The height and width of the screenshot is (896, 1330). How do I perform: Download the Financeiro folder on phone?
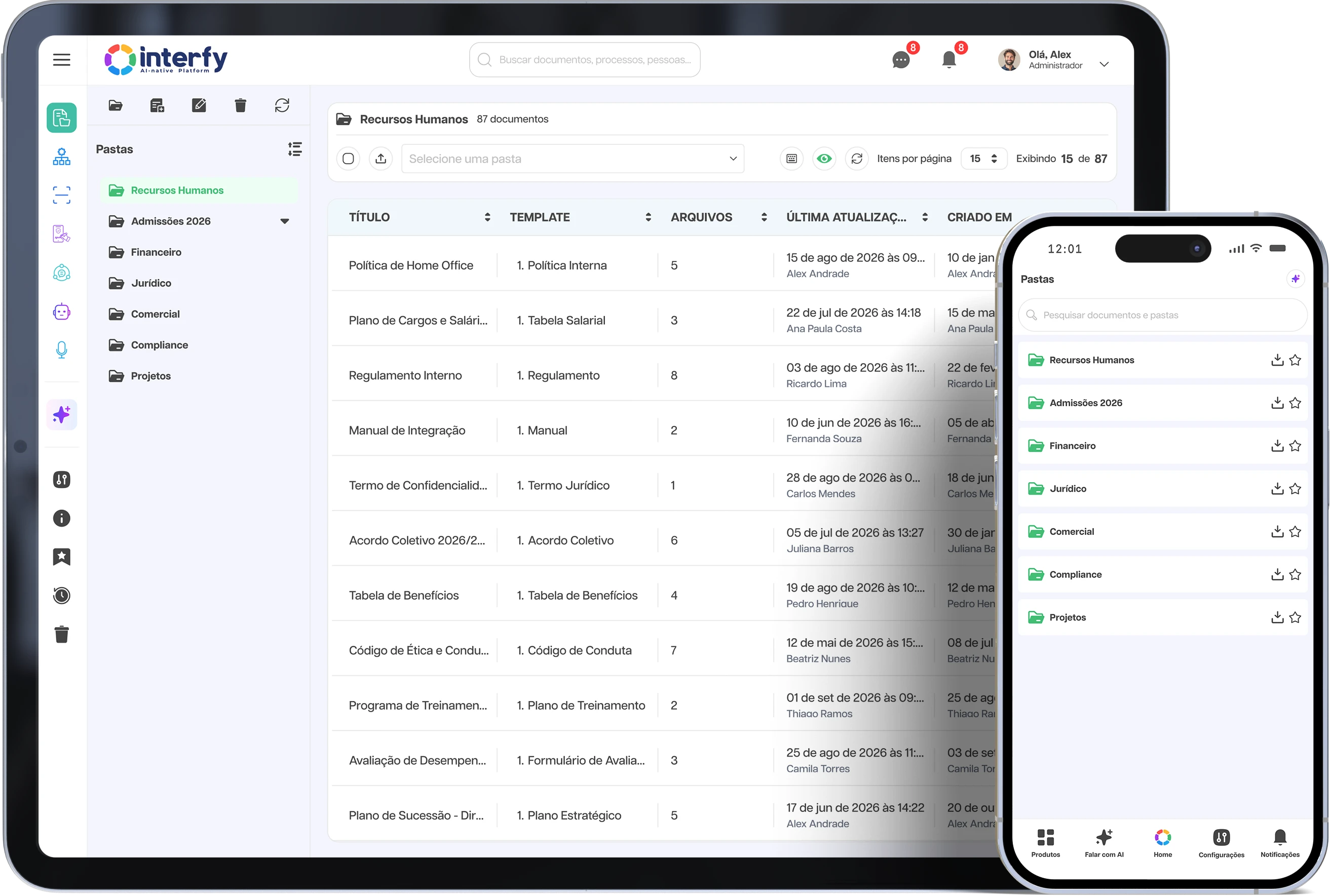[x=1277, y=446]
